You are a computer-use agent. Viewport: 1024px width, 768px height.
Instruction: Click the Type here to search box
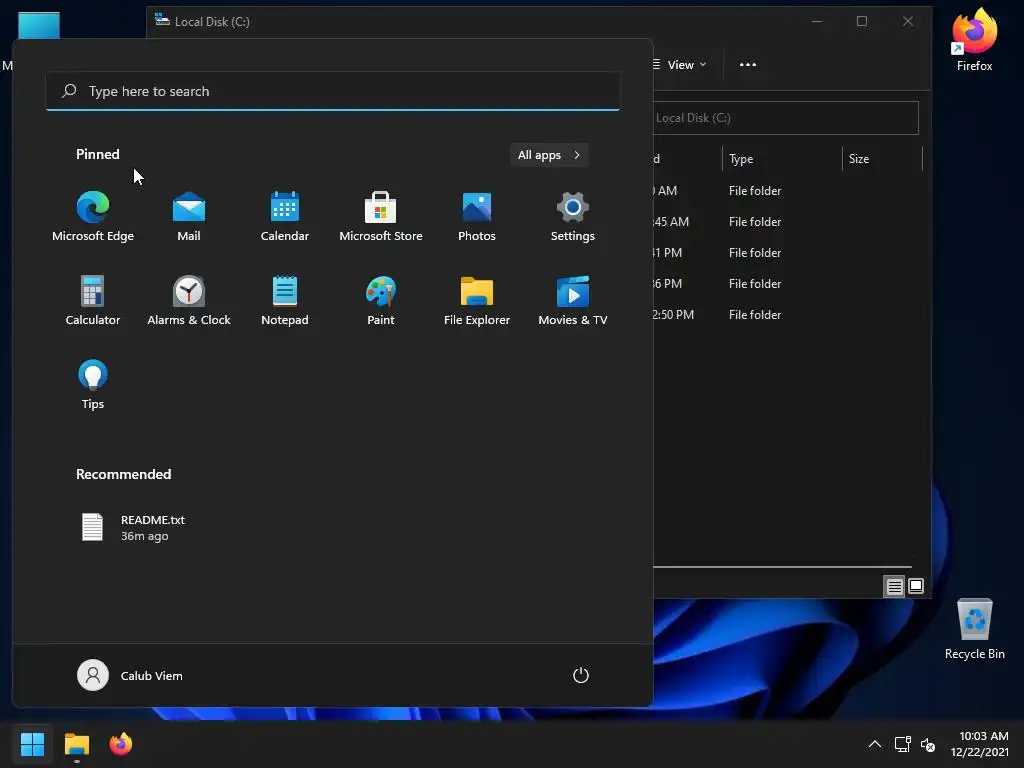point(333,91)
